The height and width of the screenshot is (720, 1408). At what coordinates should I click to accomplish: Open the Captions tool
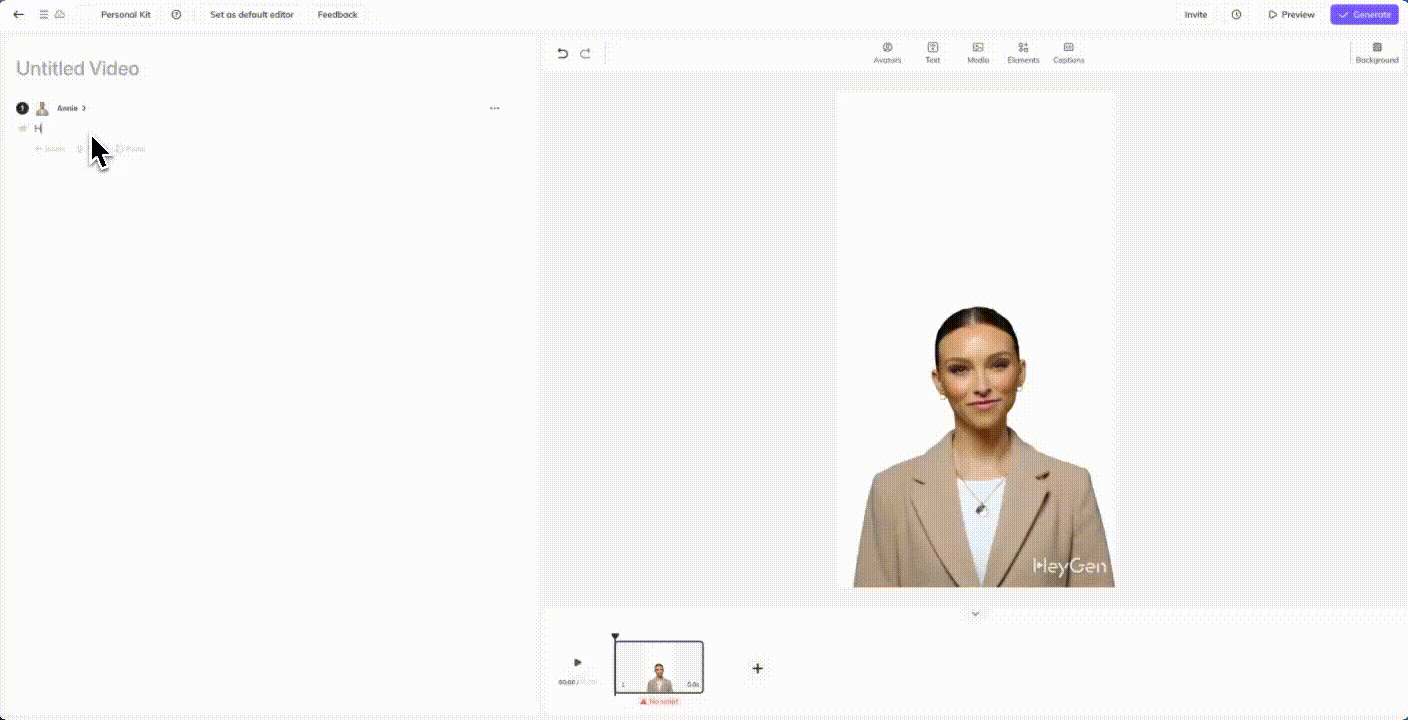tap(1069, 53)
